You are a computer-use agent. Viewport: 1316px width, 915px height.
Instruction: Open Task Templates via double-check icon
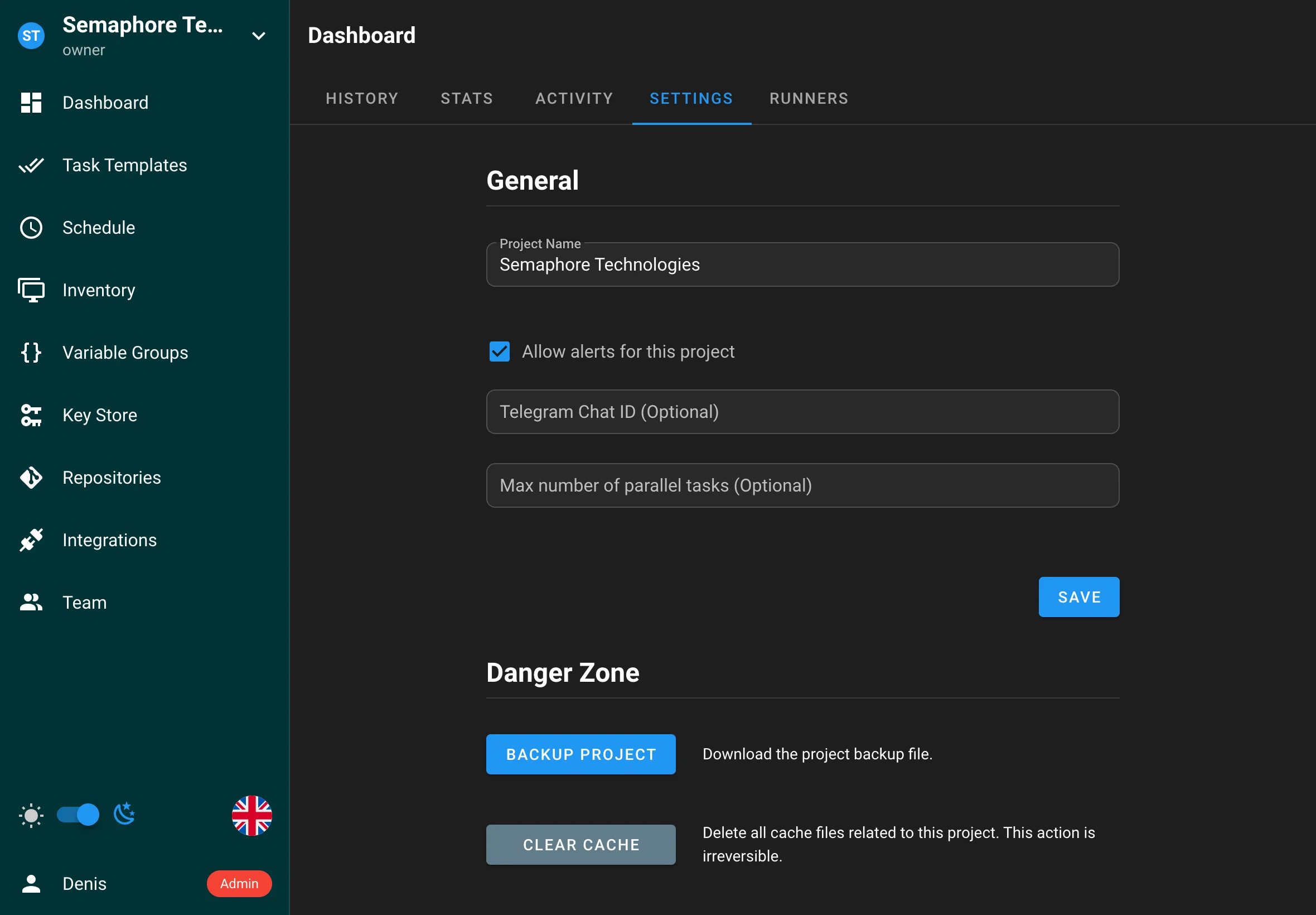(31, 165)
